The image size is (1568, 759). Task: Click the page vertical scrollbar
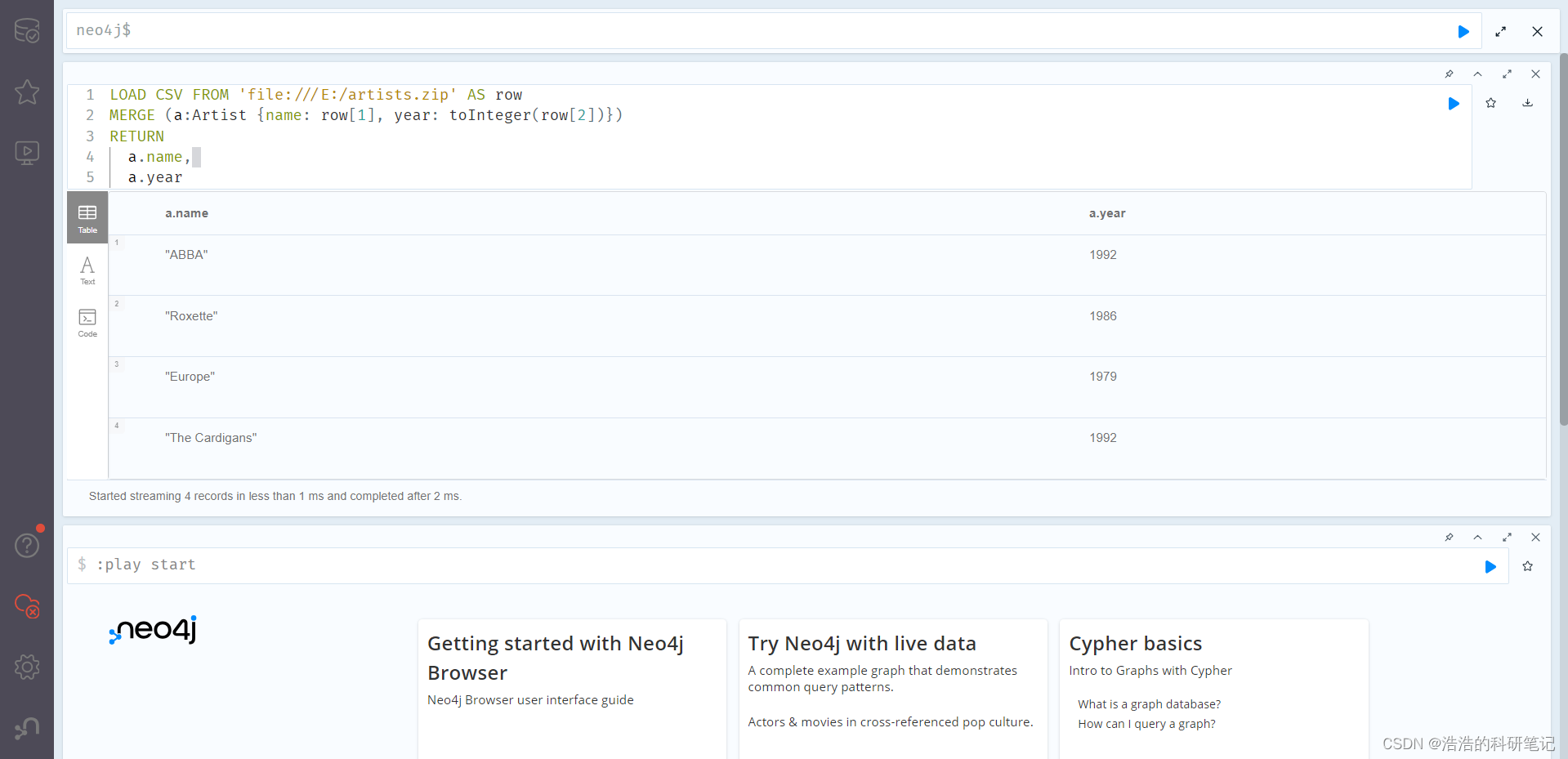click(x=1563, y=239)
